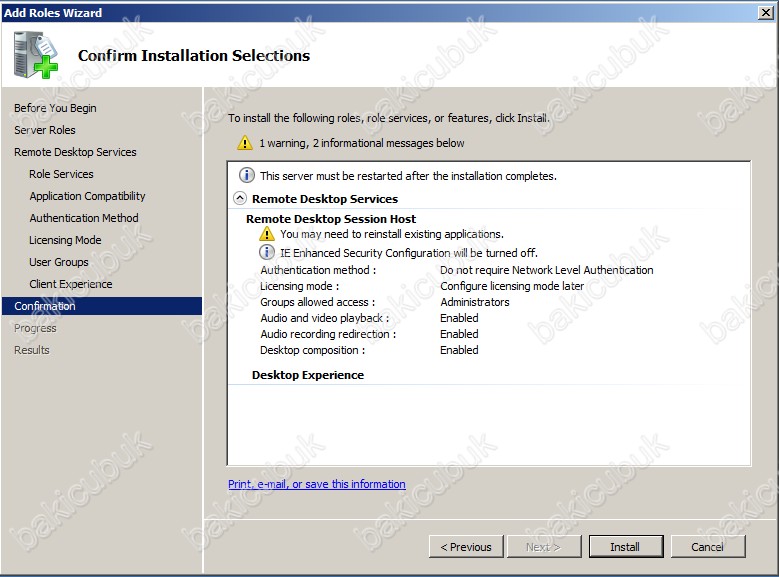Select Remote Desktop Services in sidebar
The height and width of the screenshot is (577, 779).
75,152
